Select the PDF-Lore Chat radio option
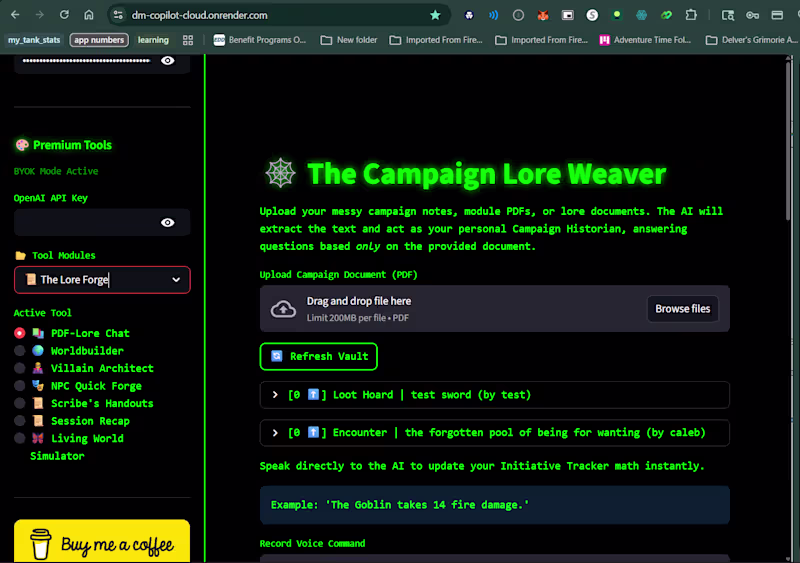This screenshot has width=800, height=563. pyautogui.click(x=19, y=333)
